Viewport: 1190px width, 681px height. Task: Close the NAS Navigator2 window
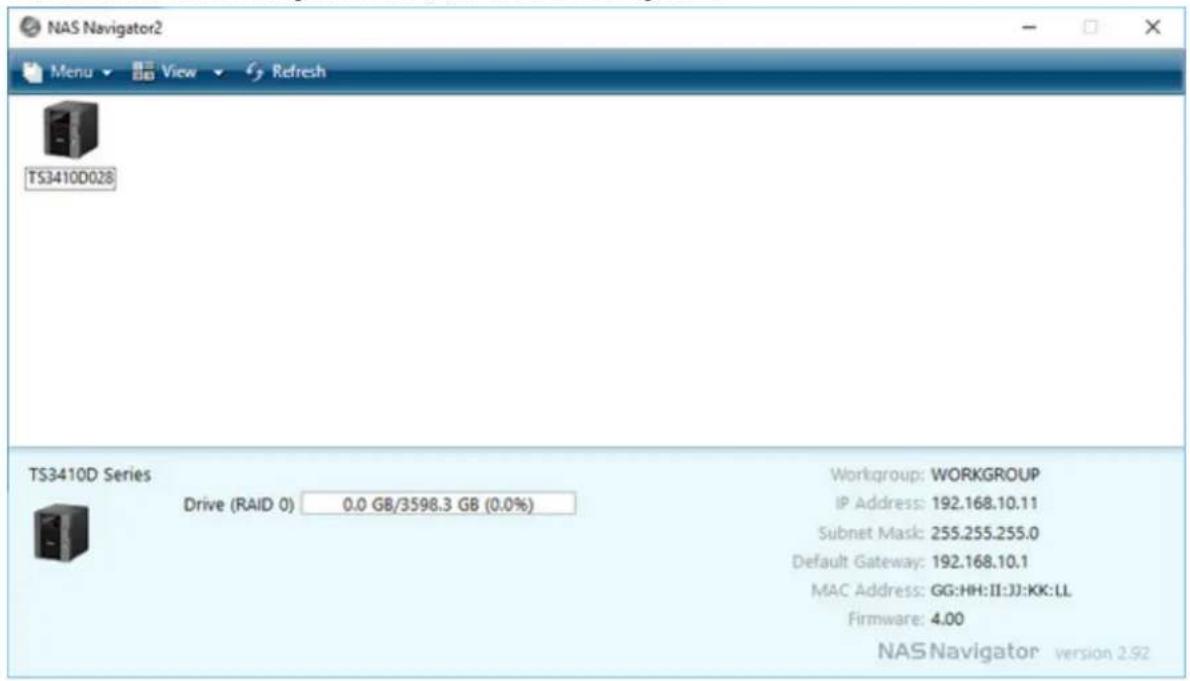[1152, 27]
